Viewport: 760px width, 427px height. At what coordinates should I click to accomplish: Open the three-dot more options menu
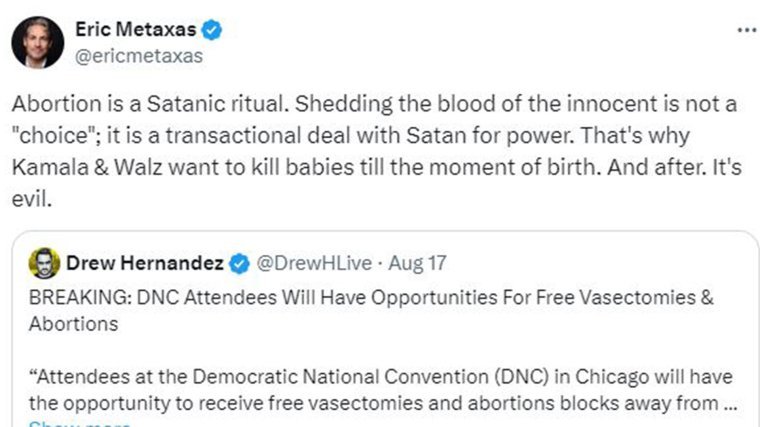(746, 30)
